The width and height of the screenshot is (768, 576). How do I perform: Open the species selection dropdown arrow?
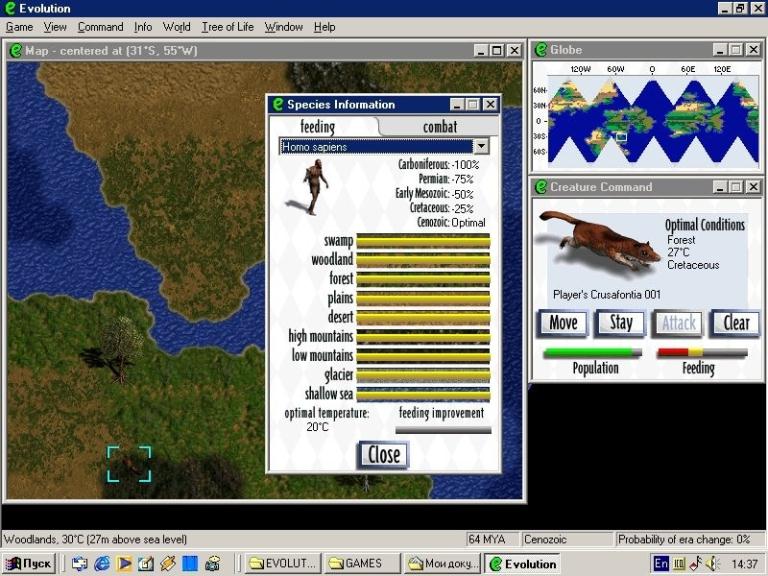[x=481, y=146]
